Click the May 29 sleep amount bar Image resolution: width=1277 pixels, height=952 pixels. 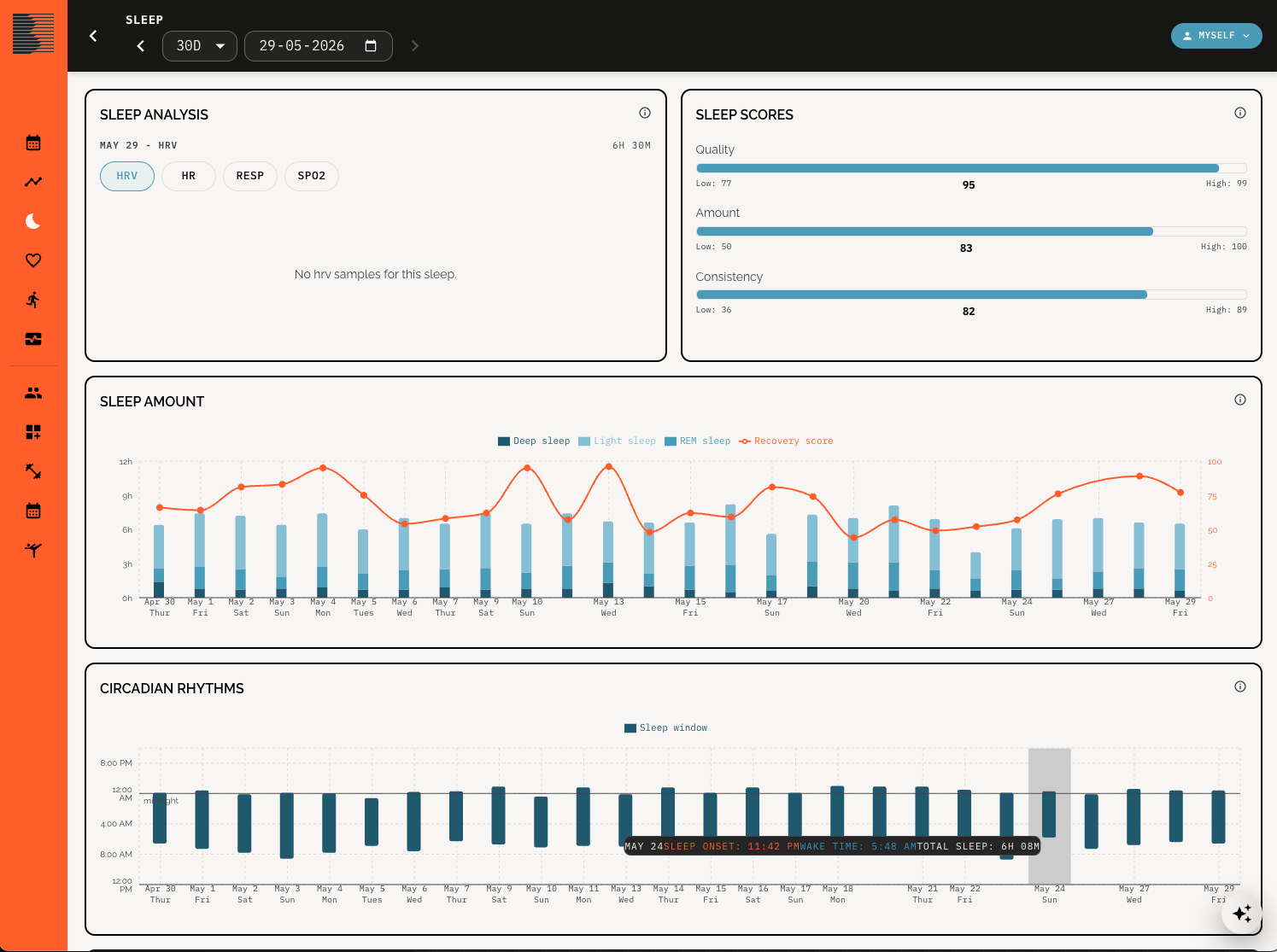[x=1180, y=560]
